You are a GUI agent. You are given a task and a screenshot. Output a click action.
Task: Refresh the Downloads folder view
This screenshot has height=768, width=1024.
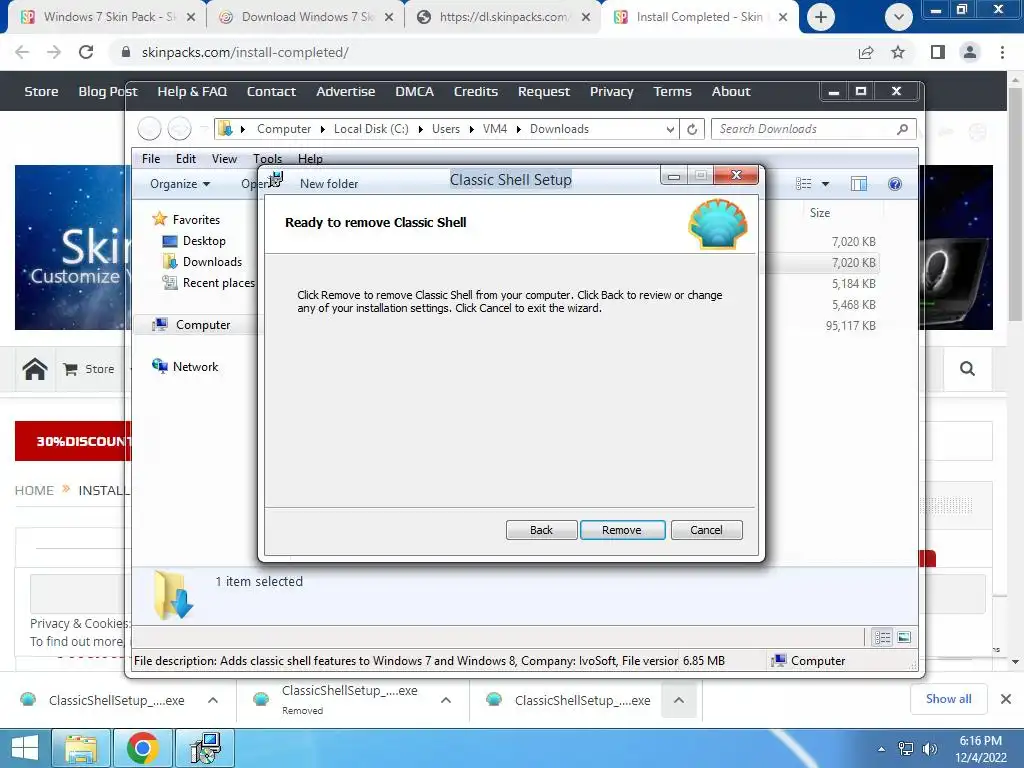pos(692,129)
